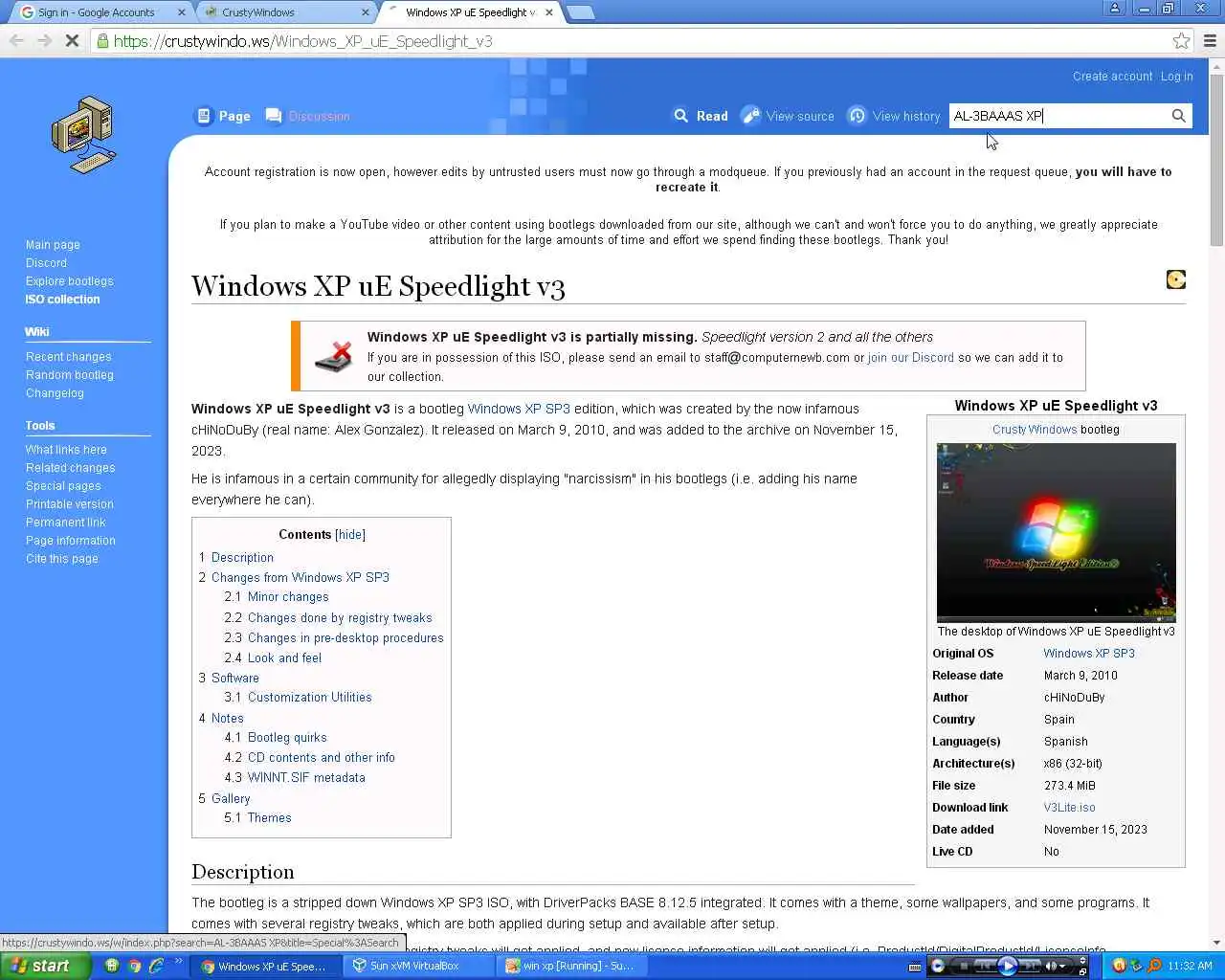Click Windows XP SP3 link in infobox
The image size is (1225, 980).
(1088, 654)
